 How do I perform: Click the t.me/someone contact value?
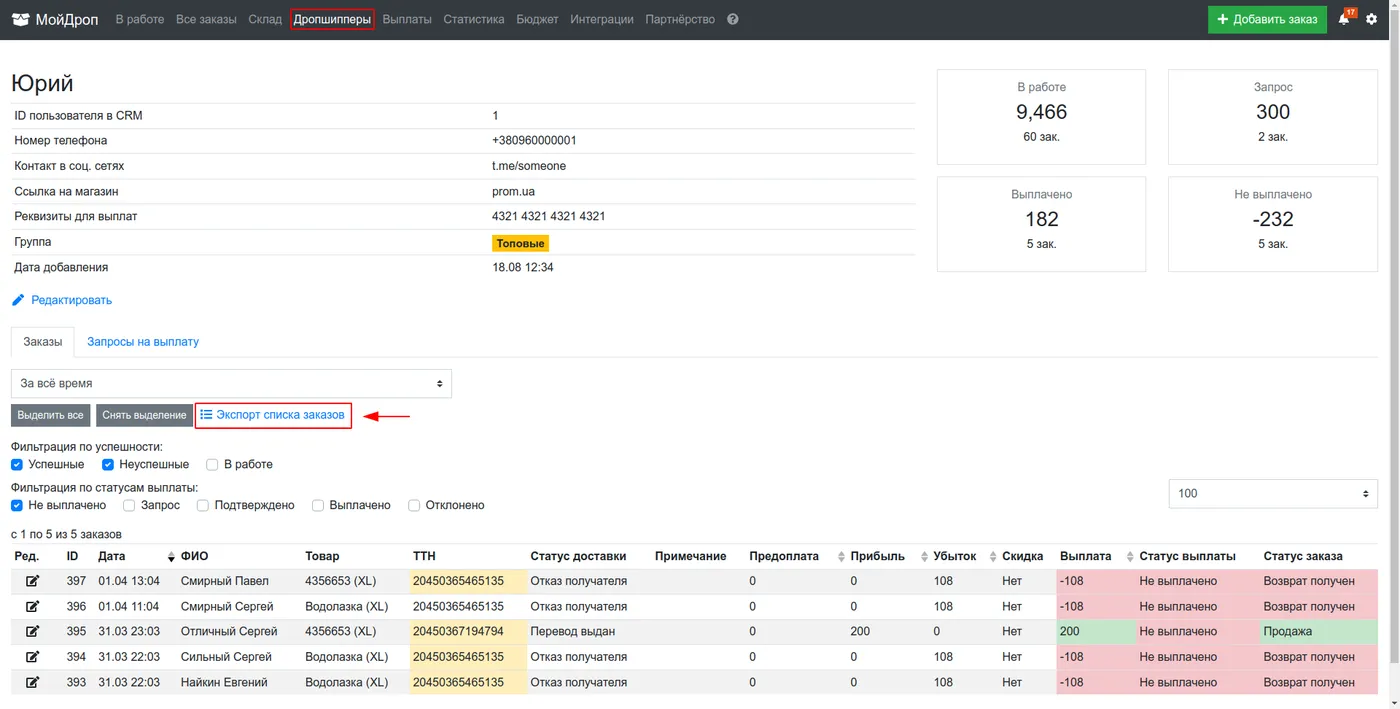coord(529,166)
